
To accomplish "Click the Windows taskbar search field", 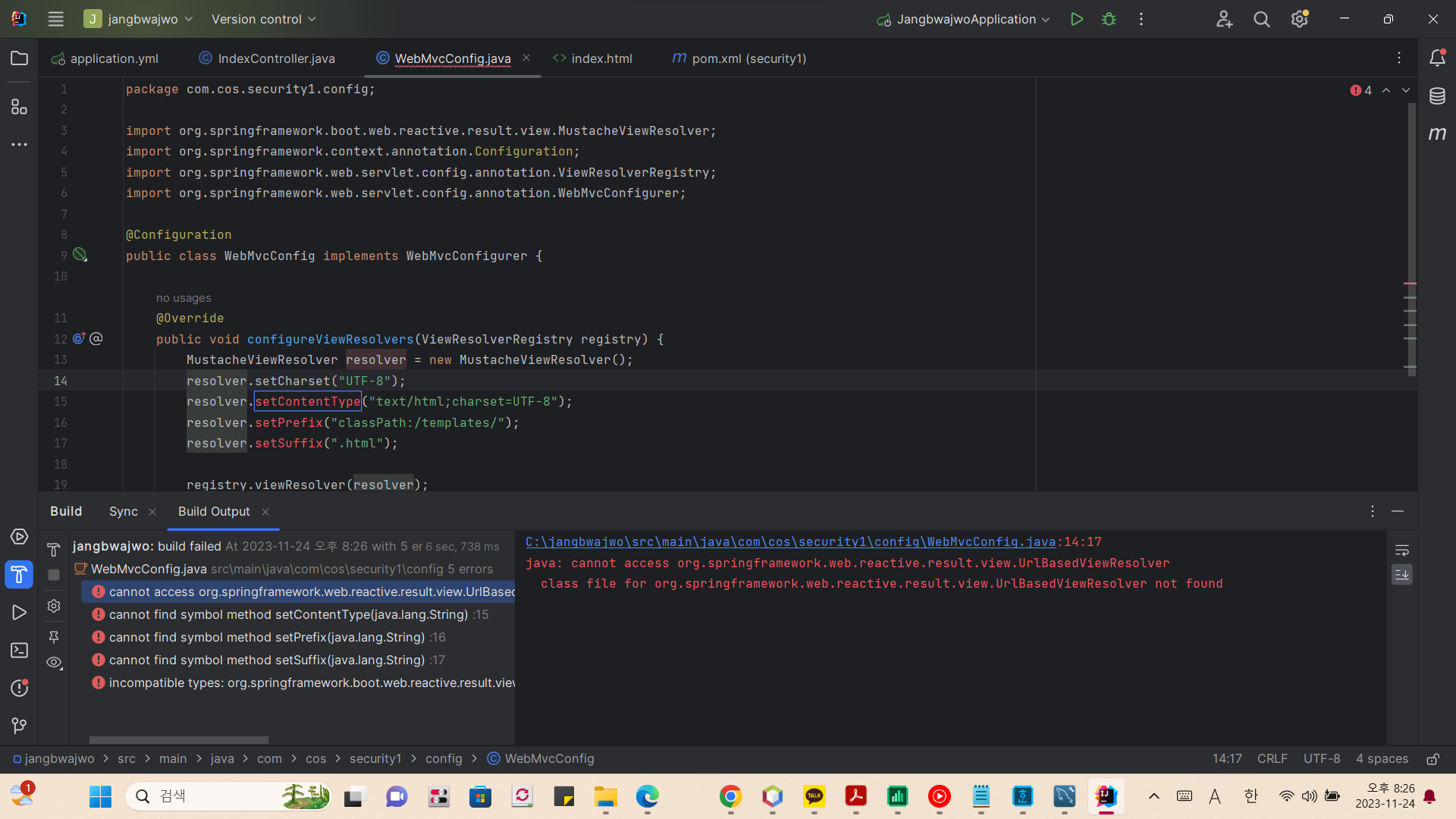I will (x=228, y=796).
